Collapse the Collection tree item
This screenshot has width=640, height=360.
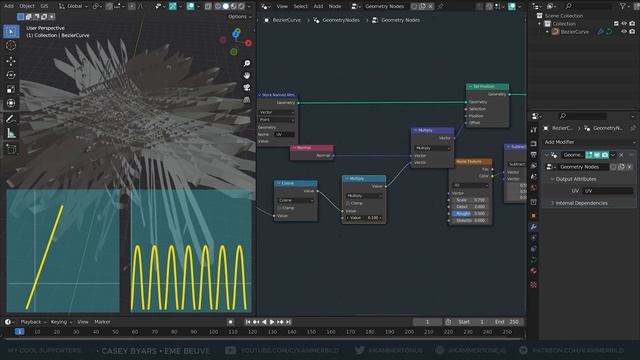point(540,24)
